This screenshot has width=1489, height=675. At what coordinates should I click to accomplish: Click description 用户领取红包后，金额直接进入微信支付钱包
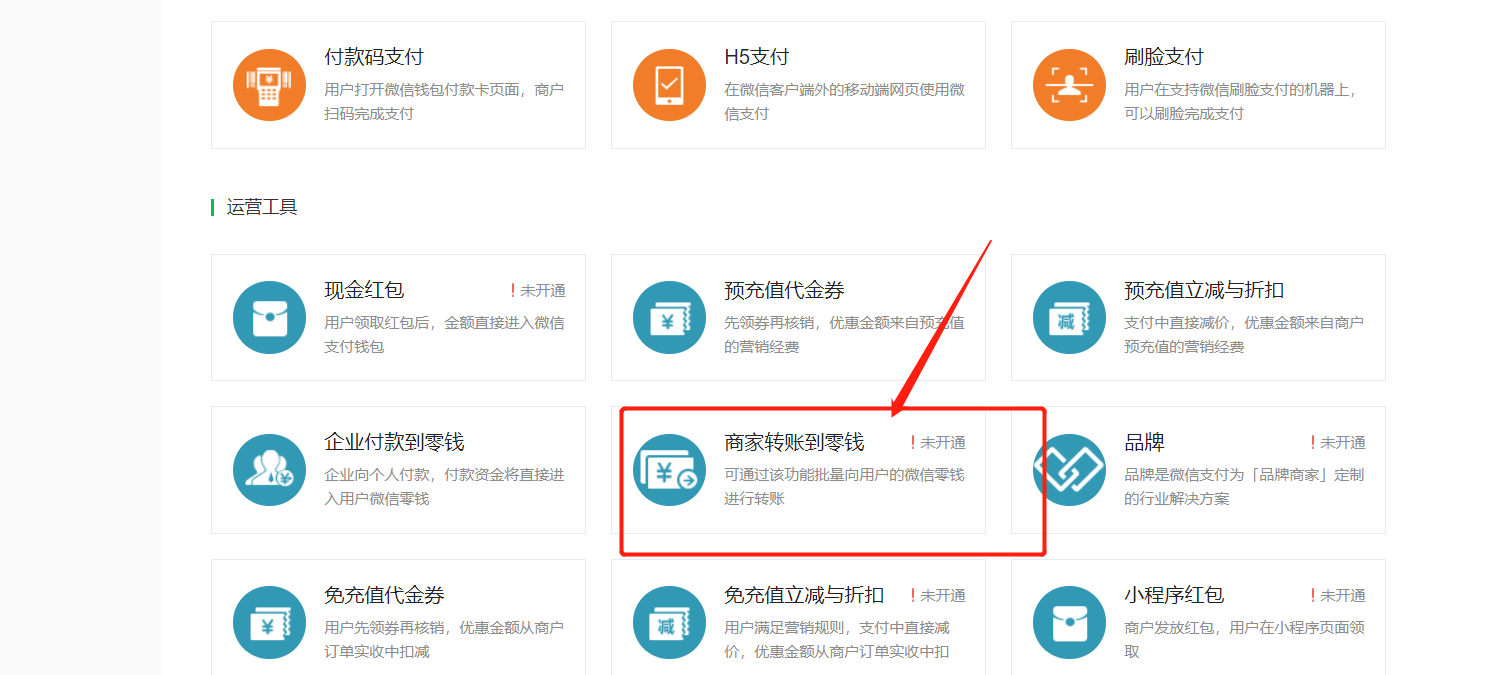(445, 335)
